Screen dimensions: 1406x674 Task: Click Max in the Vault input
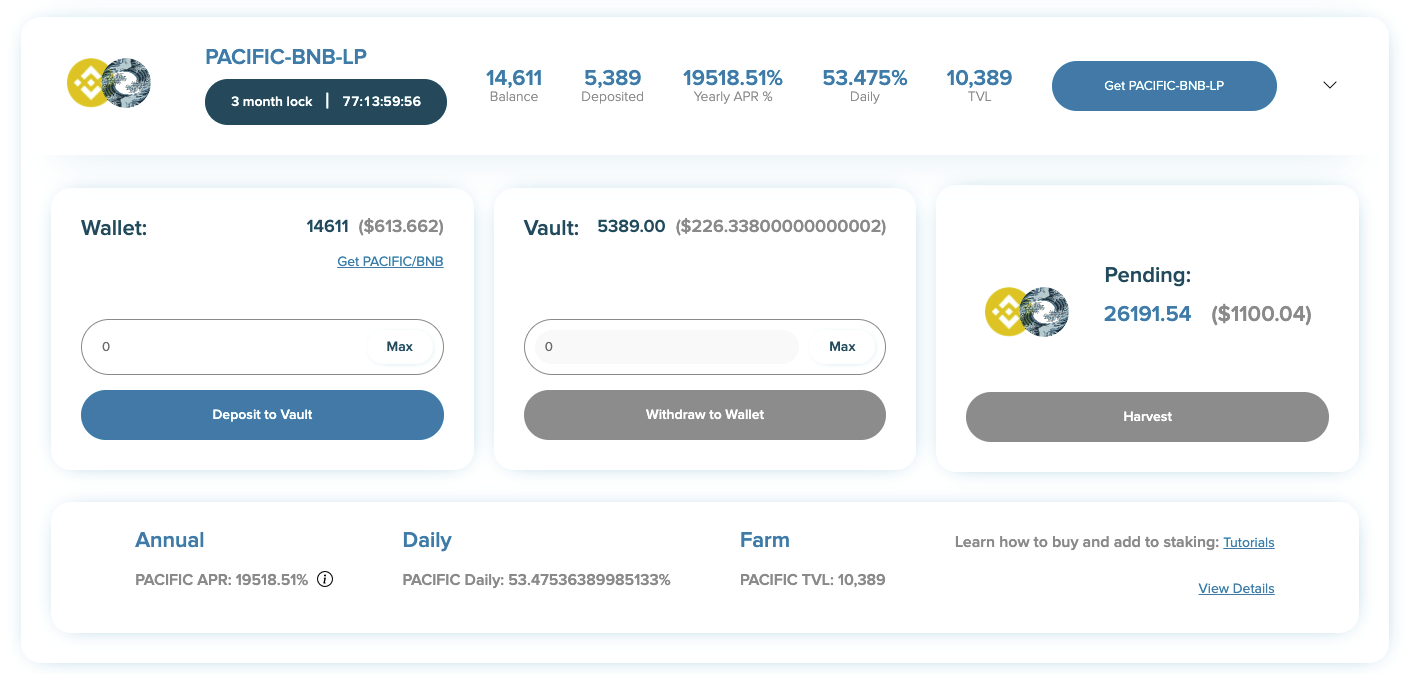pos(842,347)
